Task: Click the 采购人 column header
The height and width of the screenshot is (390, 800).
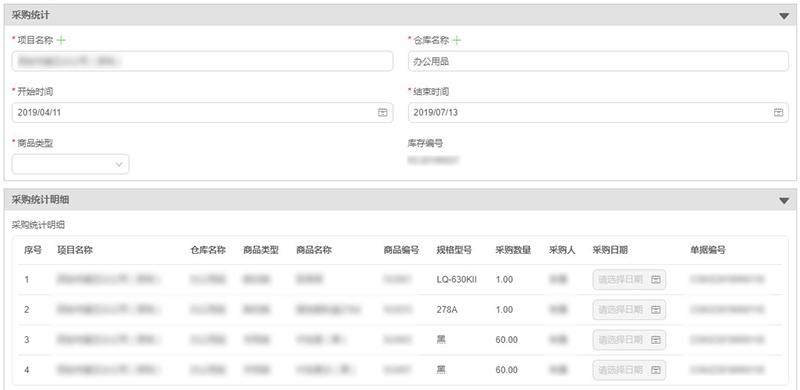Action: [x=562, y=250]
